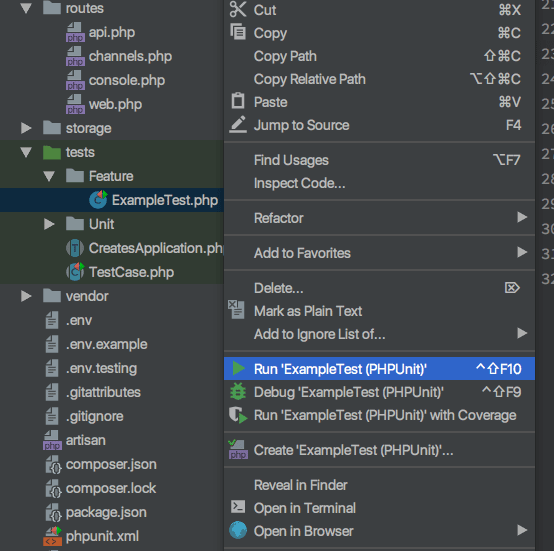Select Debug 'ExampleTest (PHPUnit)' menu label
Image resolution: width=554 pixels, height=551 pixels.
pyautogui.click(x=348, y=392)
